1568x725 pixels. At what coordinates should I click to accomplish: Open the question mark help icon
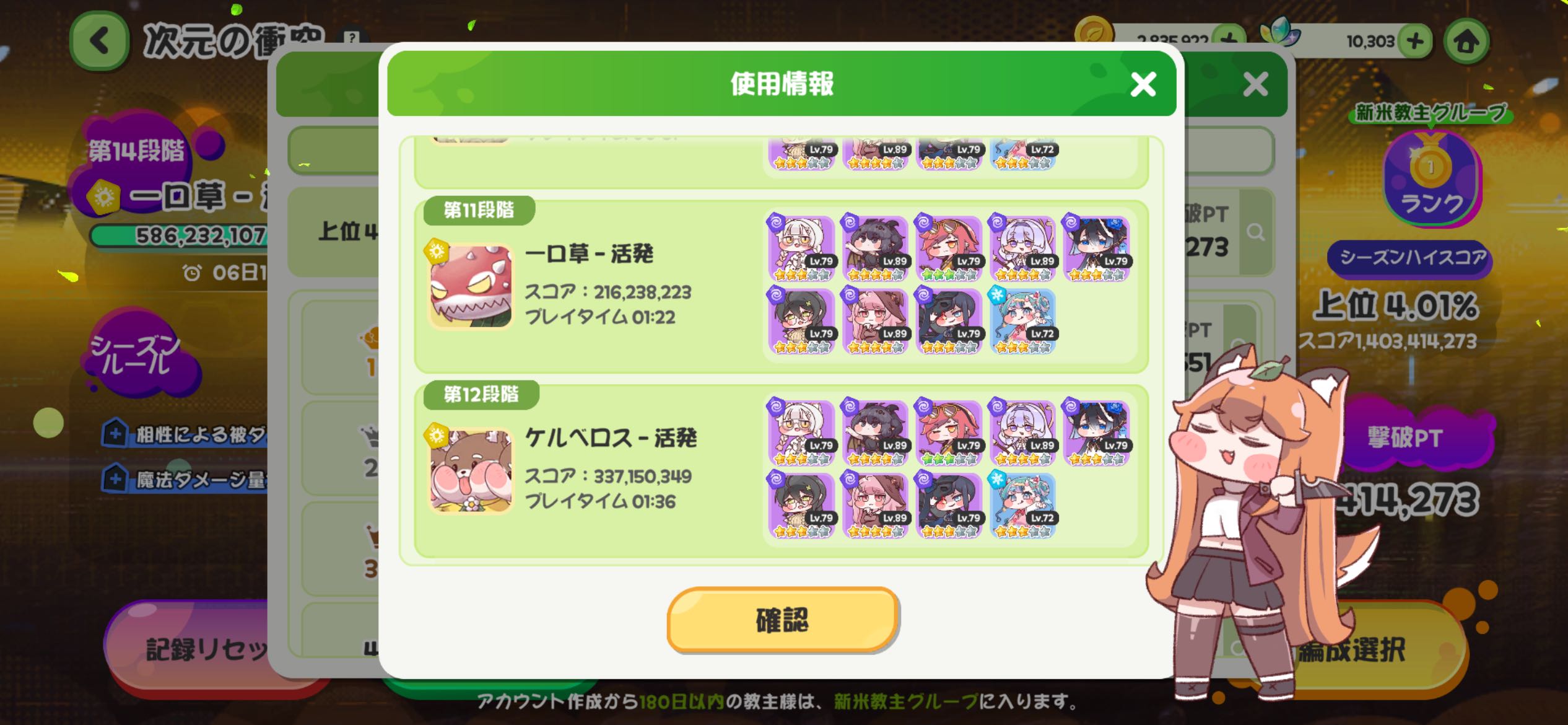click(352, 37)
